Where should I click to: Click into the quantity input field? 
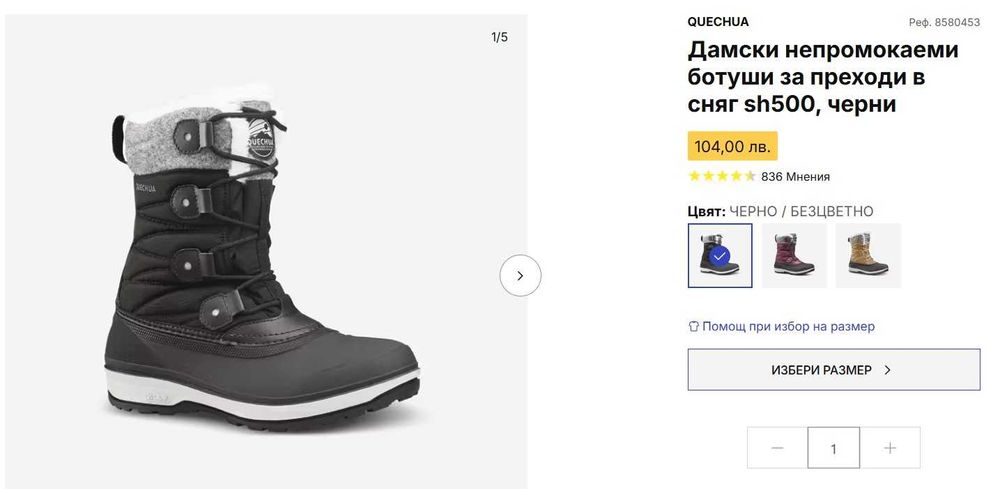[x=833, y=448]
